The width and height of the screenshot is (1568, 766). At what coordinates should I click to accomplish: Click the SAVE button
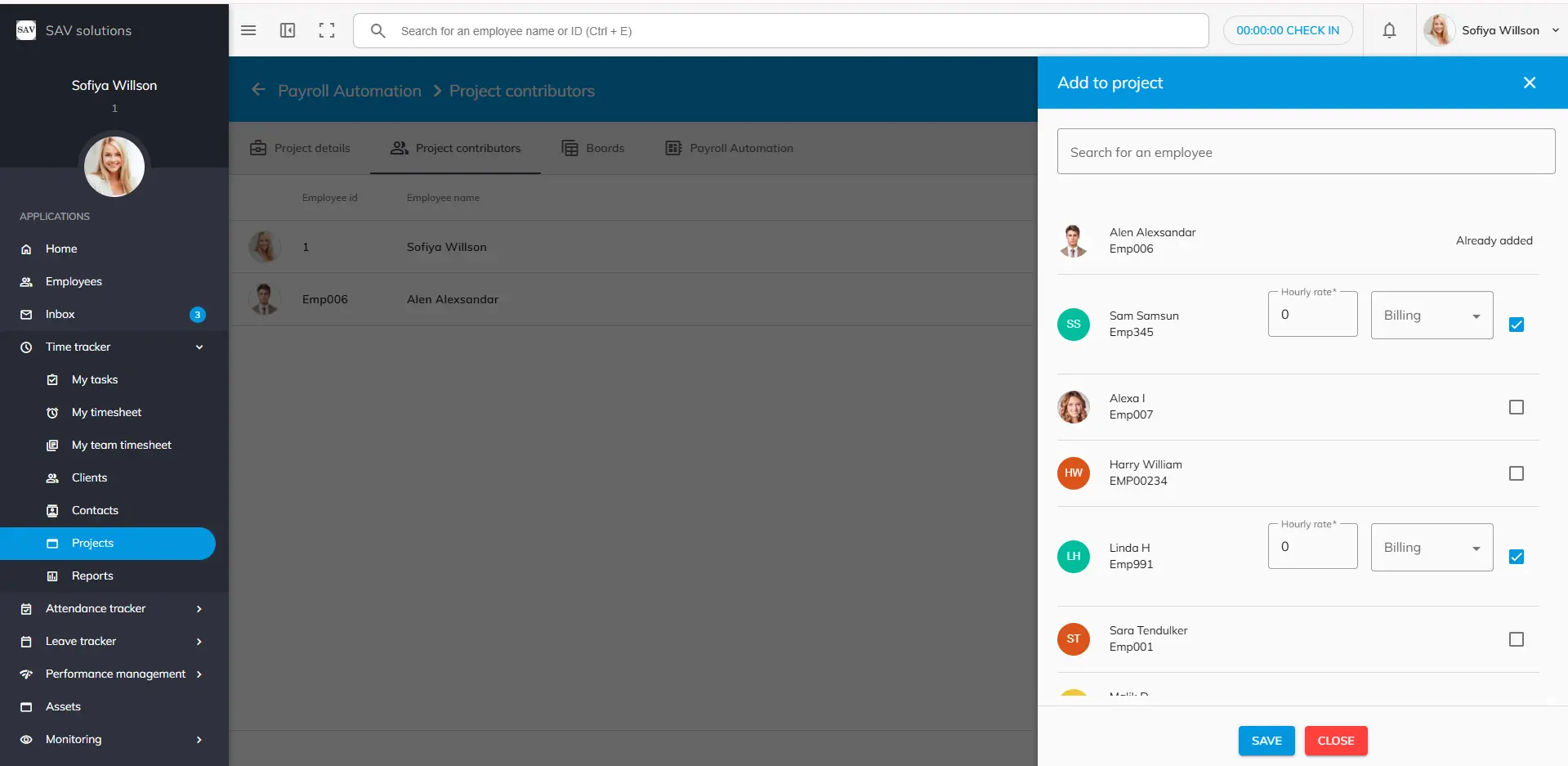tap(1266, 741)
